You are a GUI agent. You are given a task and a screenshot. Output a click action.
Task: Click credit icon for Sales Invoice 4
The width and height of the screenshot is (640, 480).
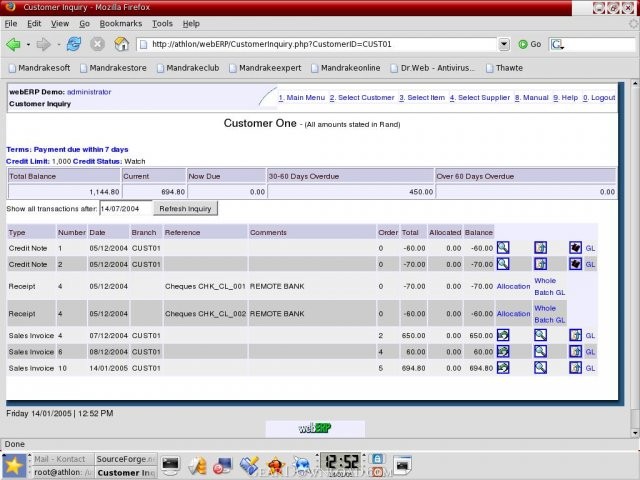503,335
